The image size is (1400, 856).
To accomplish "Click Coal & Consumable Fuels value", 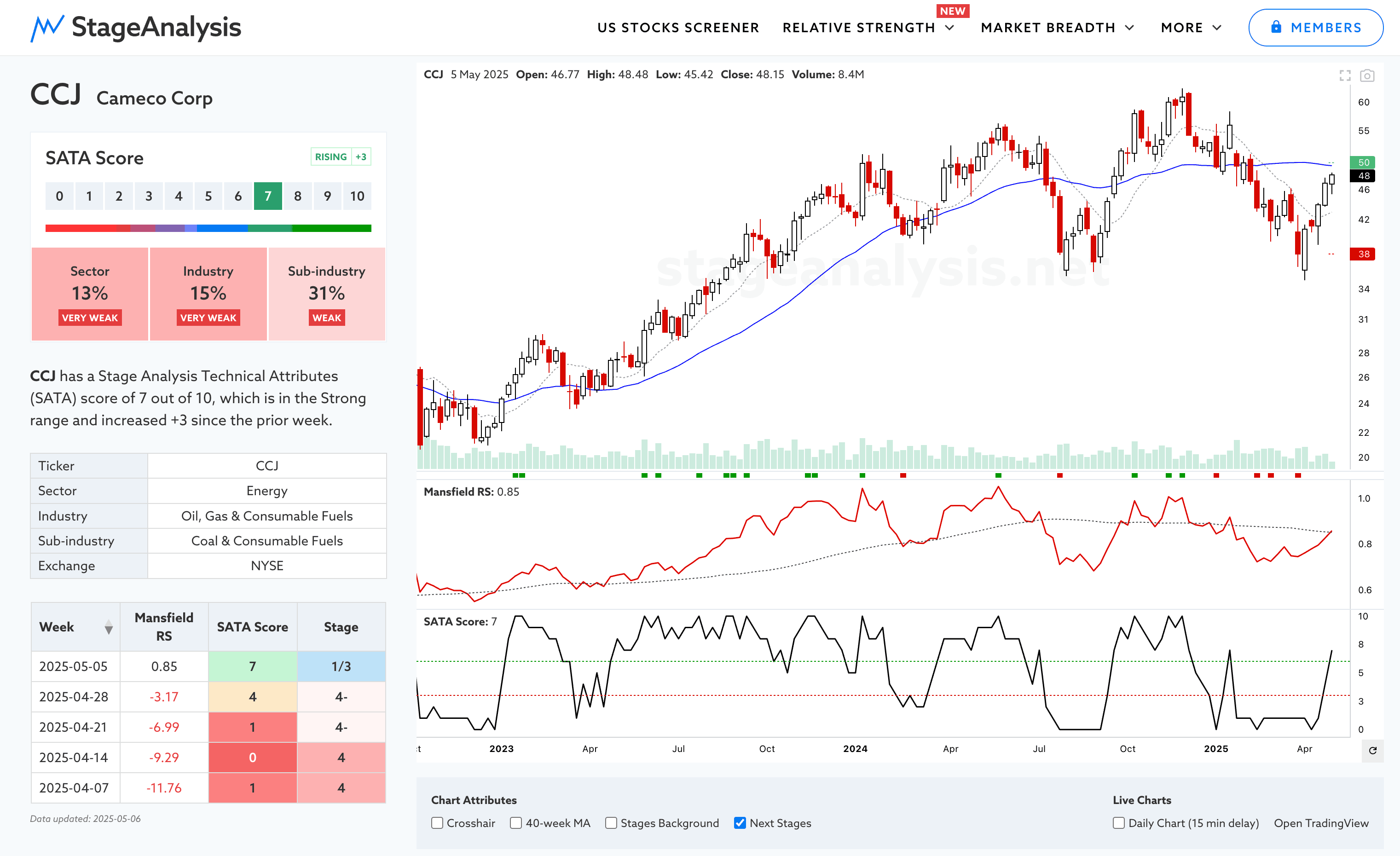I will [x=267, y=541].
